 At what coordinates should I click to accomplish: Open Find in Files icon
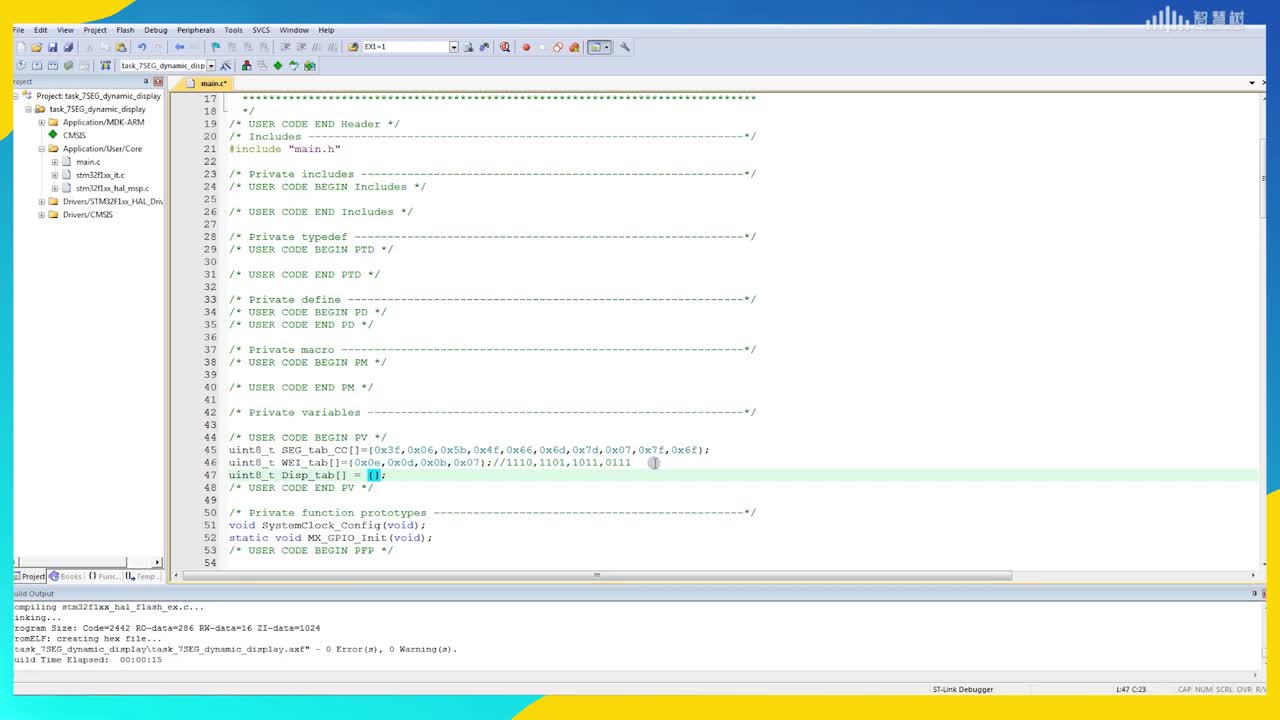point(353,47)
